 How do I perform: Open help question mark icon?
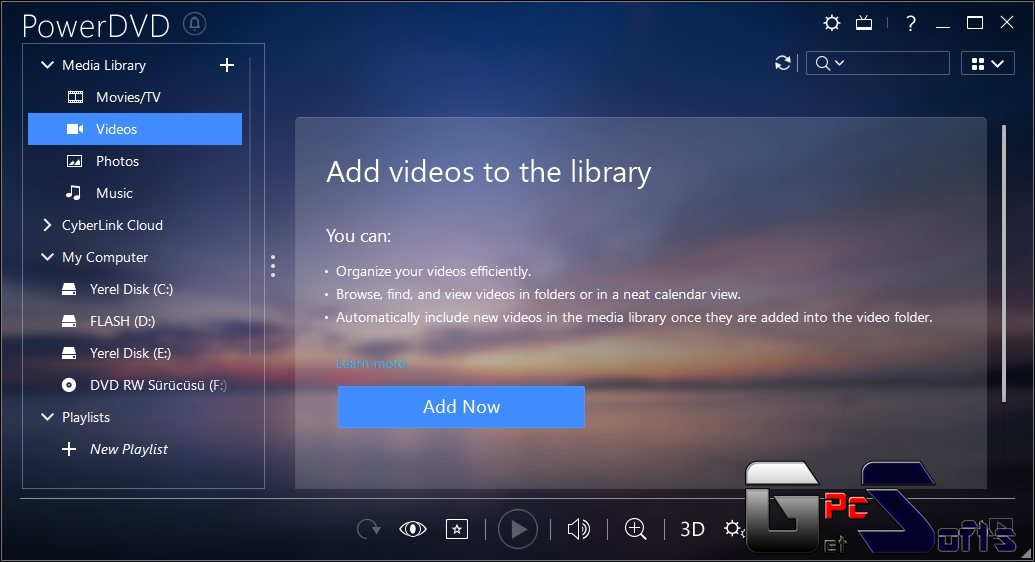pyautogui.click(x=911, y=24)
